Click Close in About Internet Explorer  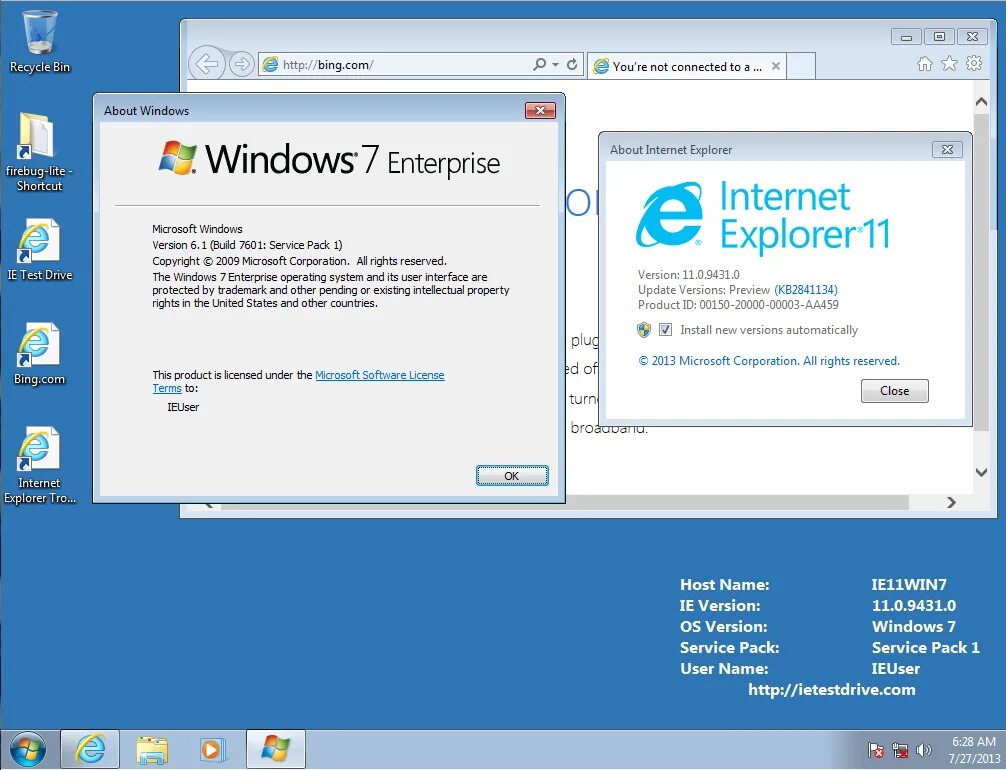click(894, 391)
